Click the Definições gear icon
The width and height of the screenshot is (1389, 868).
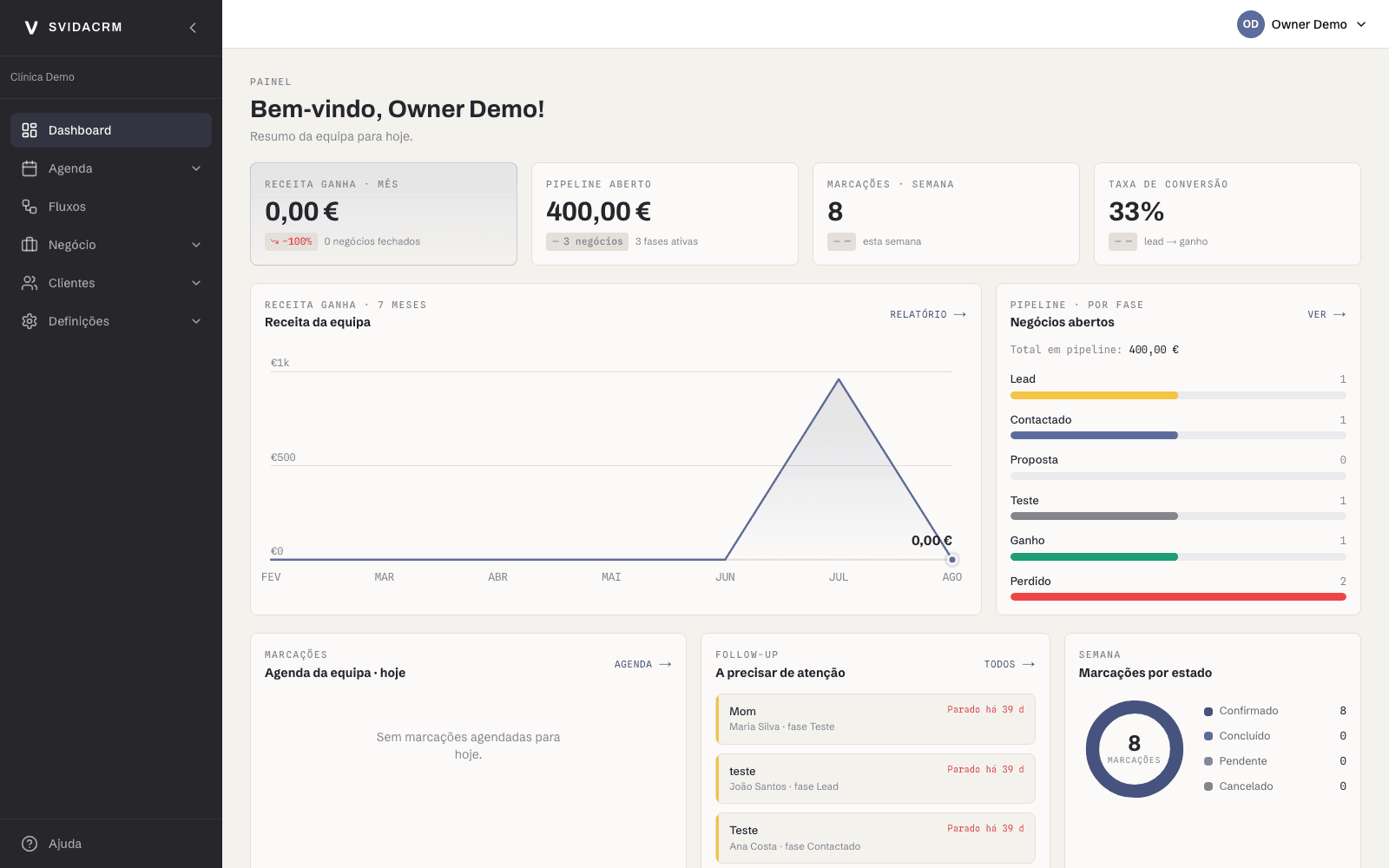(x=30, y=321)
